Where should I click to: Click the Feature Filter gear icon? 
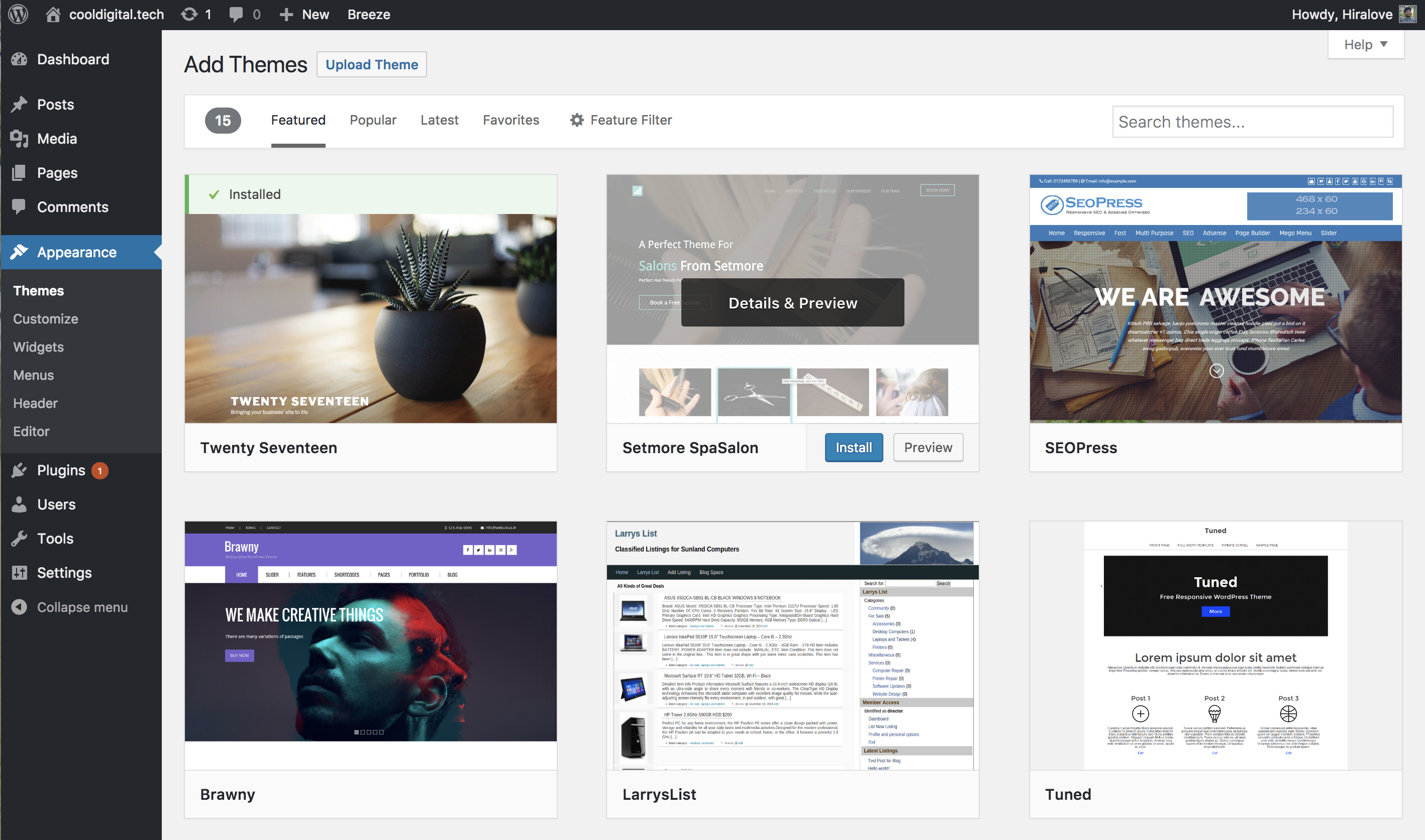tap(576, 120)
